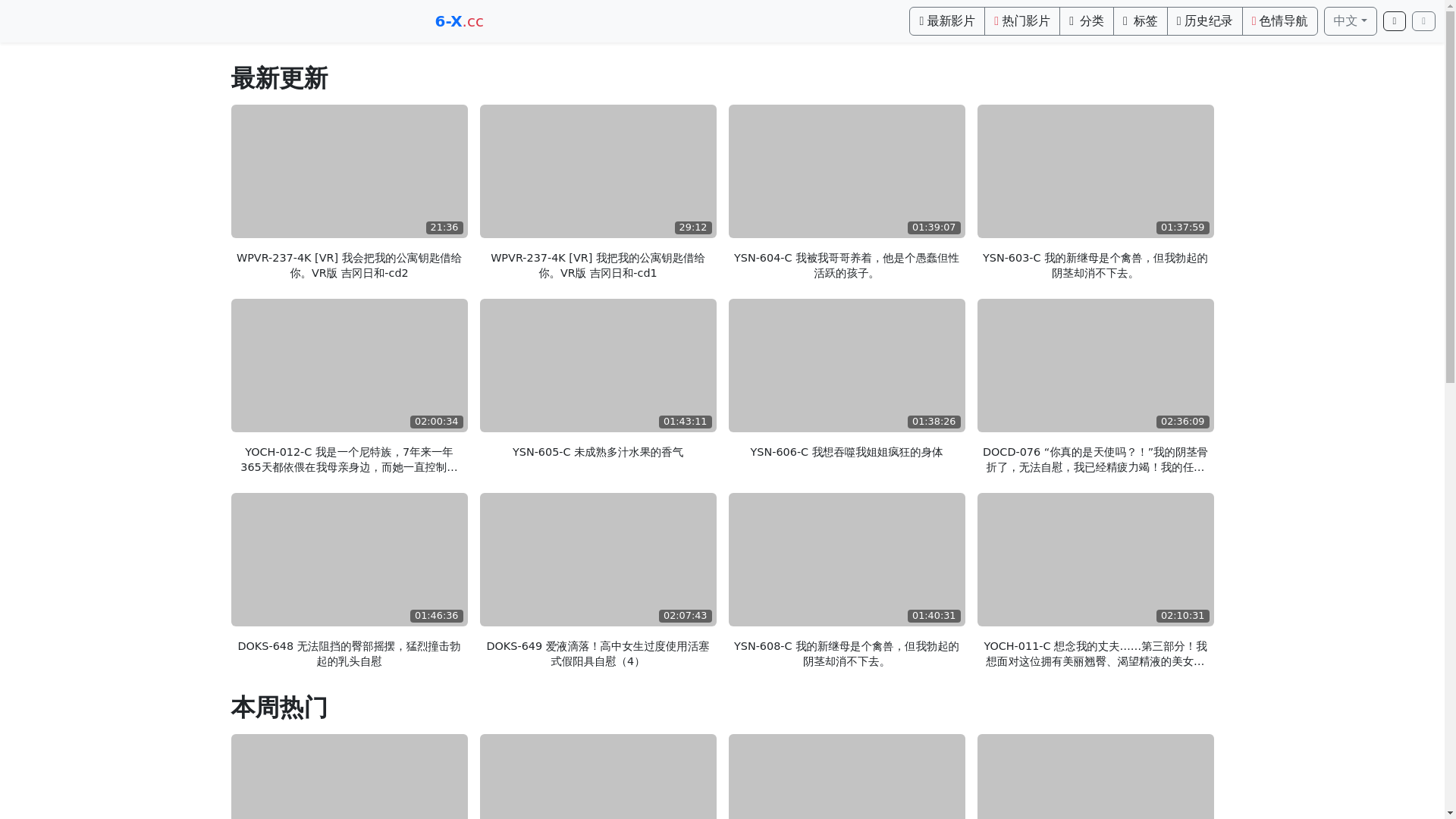Open the thumbnail with duration 01:39:07
Screen dimensions: 1456x819
pyautogui.click(x=846, y=171)
